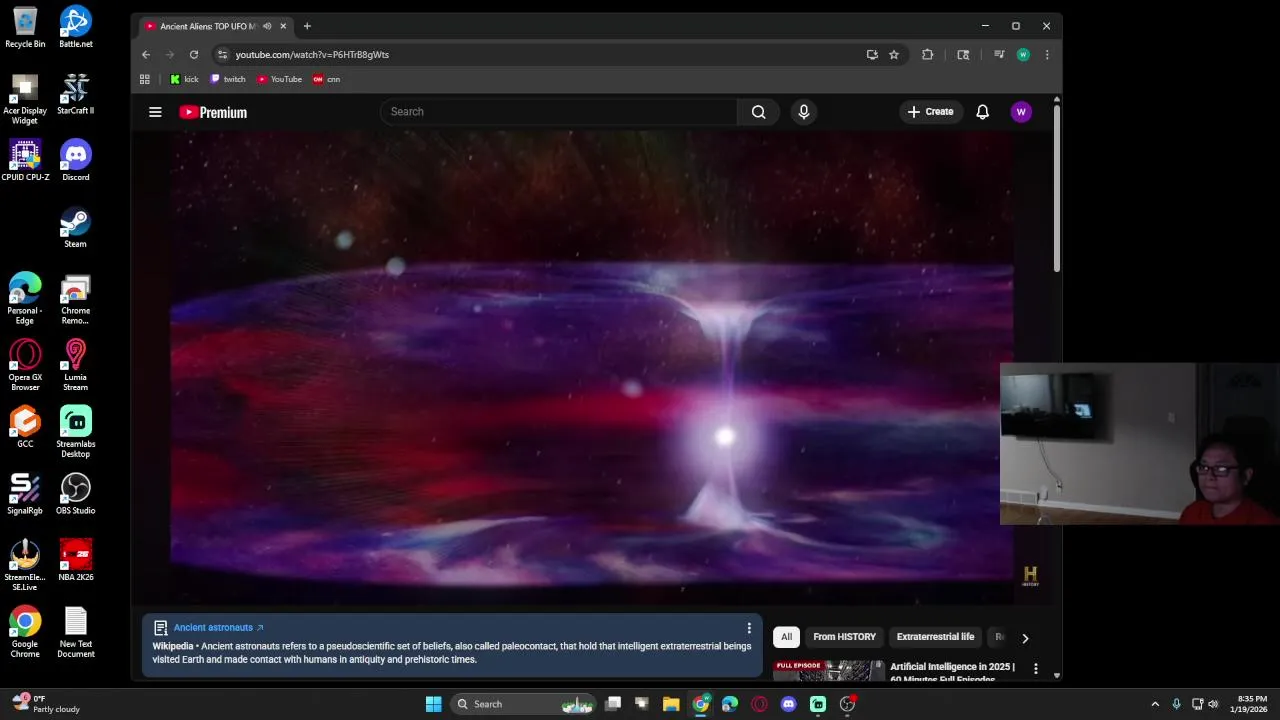Reload the YouTube page
The height and width of the screenshot is (720, 1280).
click(x=194, y=55)
